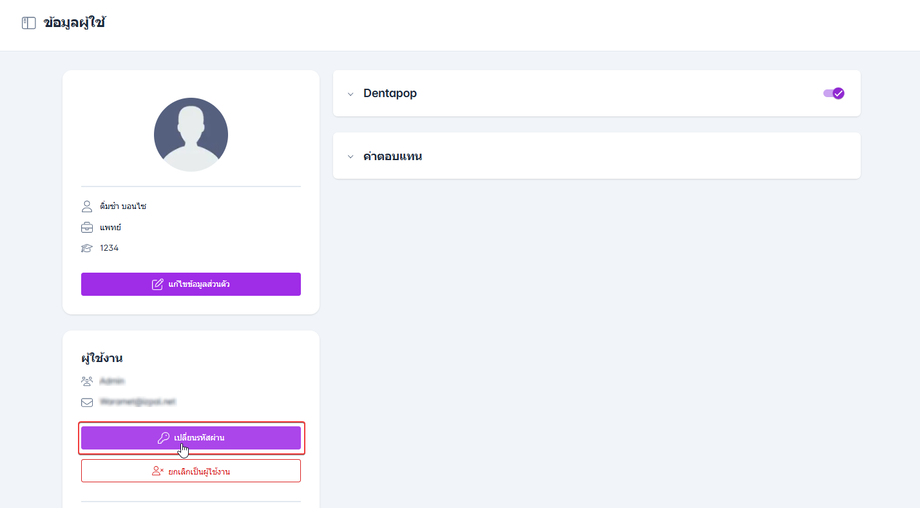Viewport: 920px width, 508px height.
Task: Click the user group icon under ผู้ใช้งาน
Action: tap(87, 381)
